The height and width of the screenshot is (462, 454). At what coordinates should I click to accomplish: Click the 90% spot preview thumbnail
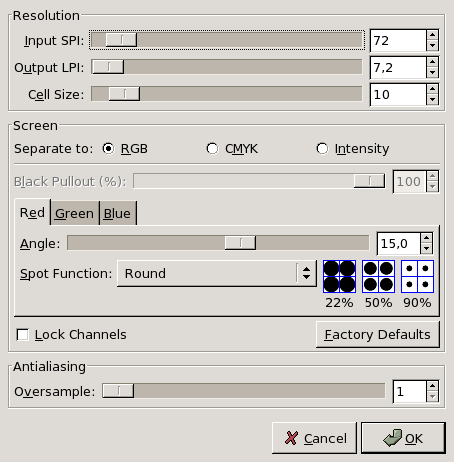point(417,277)
